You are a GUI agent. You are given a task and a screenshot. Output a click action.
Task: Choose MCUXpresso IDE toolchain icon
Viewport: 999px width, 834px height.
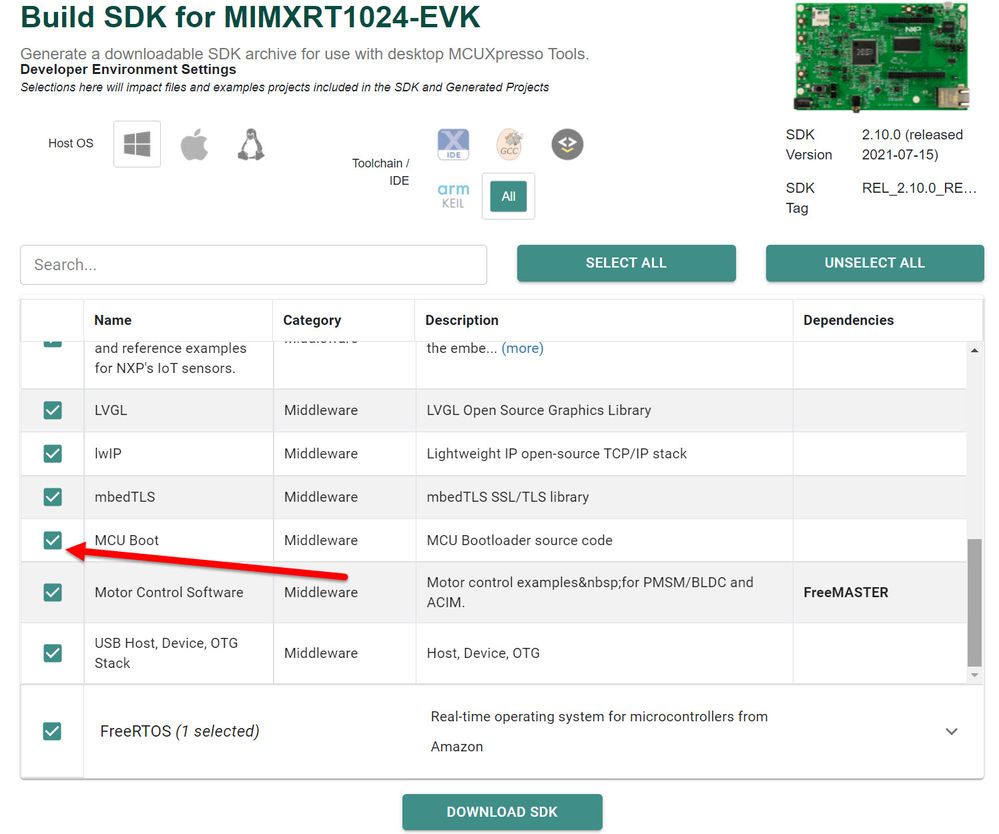coord(453,144)
